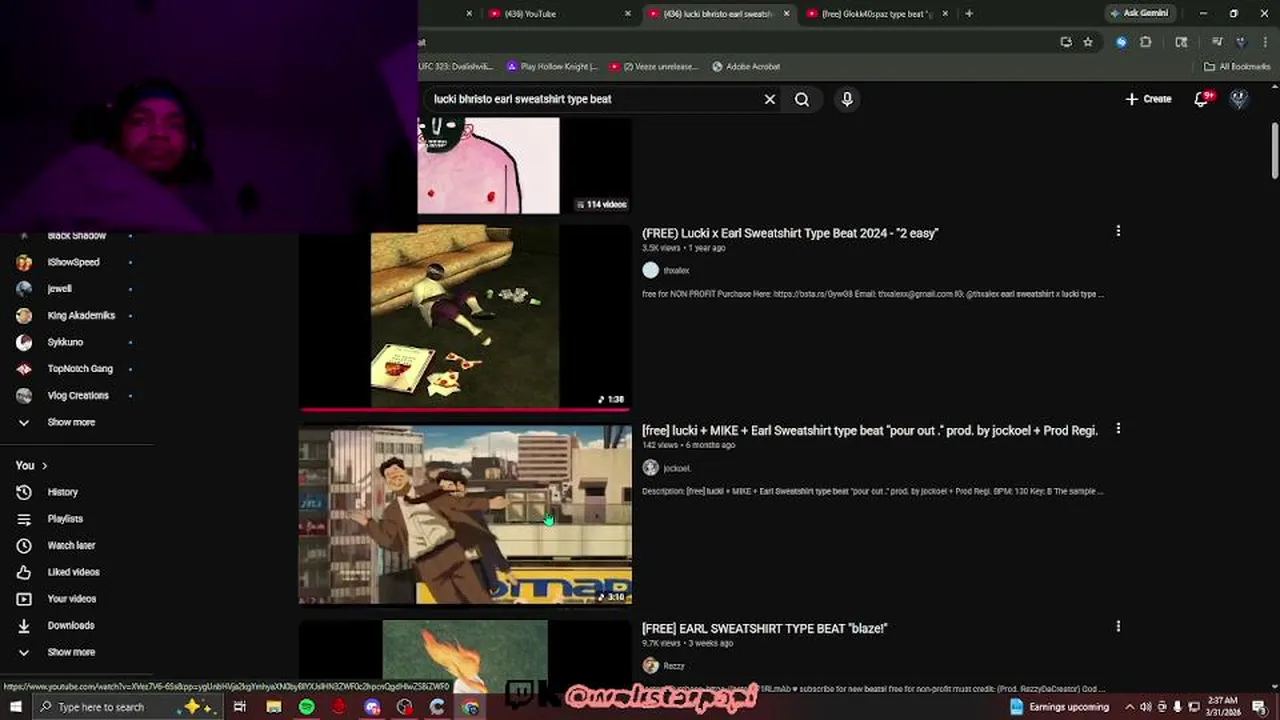
Task: Open the IShowSpeed subscription
Action: pos(75,262)
